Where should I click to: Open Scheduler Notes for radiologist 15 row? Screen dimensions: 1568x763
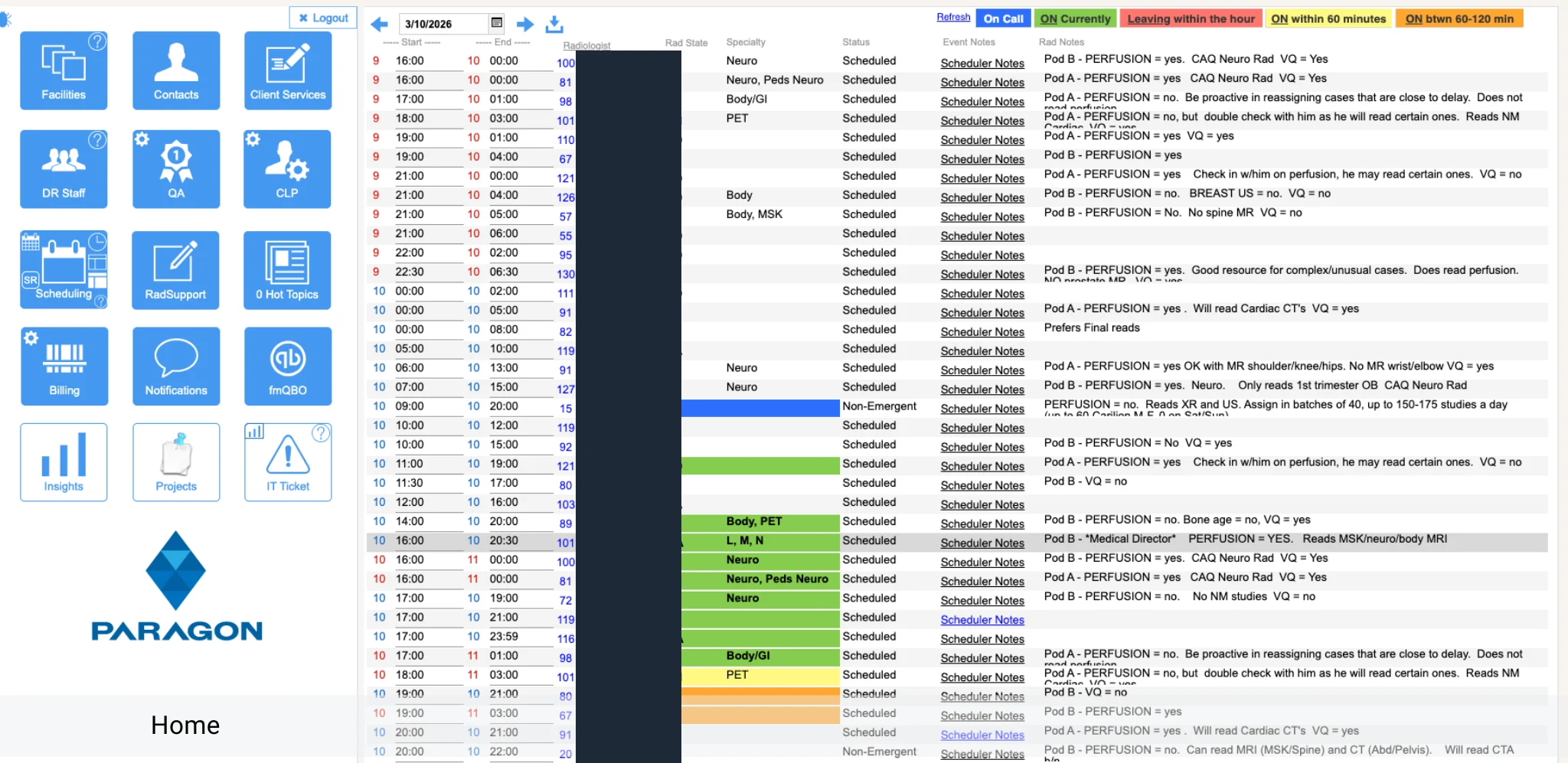982,409
